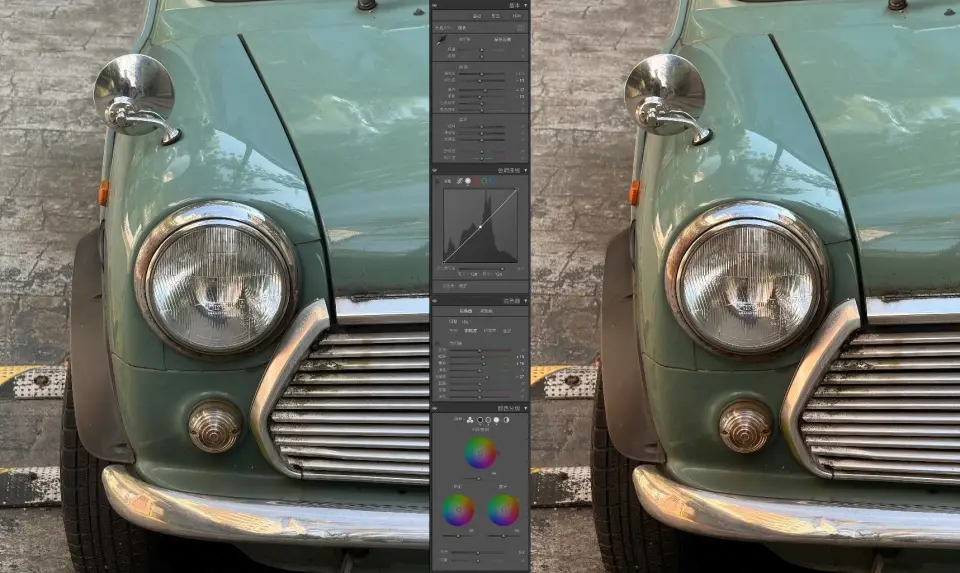Pick the white balance eyedropper tool
The image size is (960, 573).
pyautogui.click(x=438, y=39)
